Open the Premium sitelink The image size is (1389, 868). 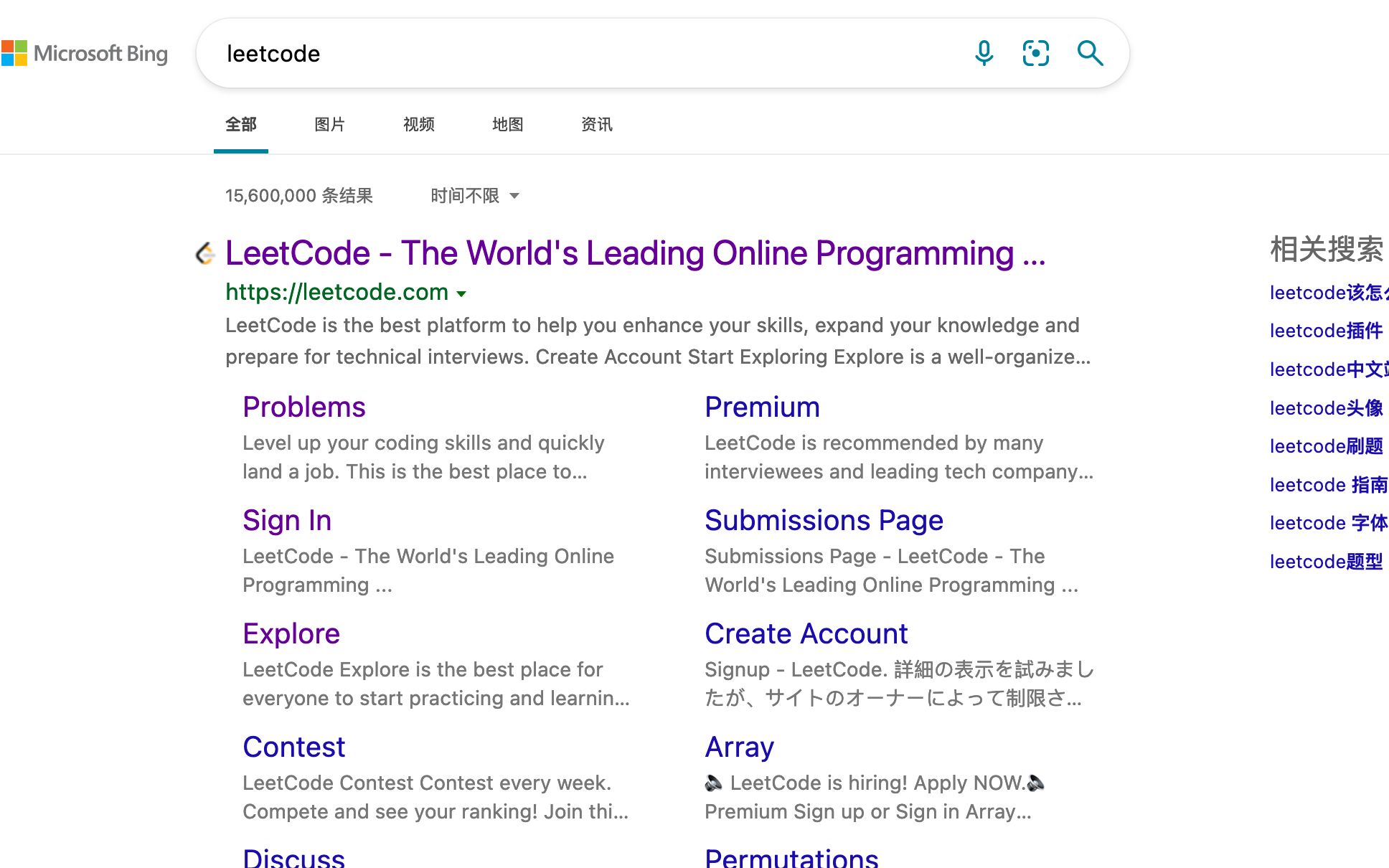point(762,407)
